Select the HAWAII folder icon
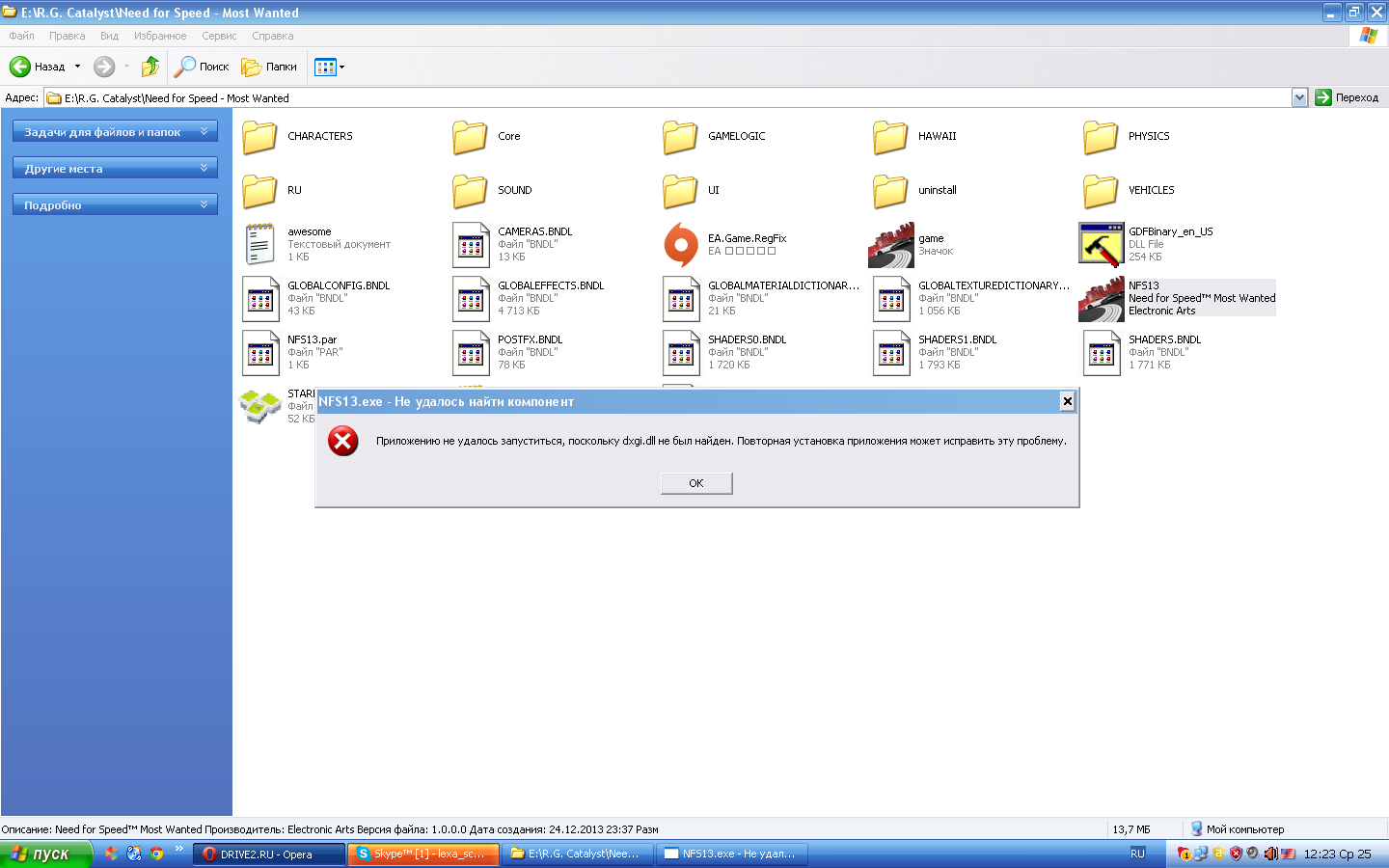The width and height of the screenshot is (1389, 868). (x=890, y=137)
